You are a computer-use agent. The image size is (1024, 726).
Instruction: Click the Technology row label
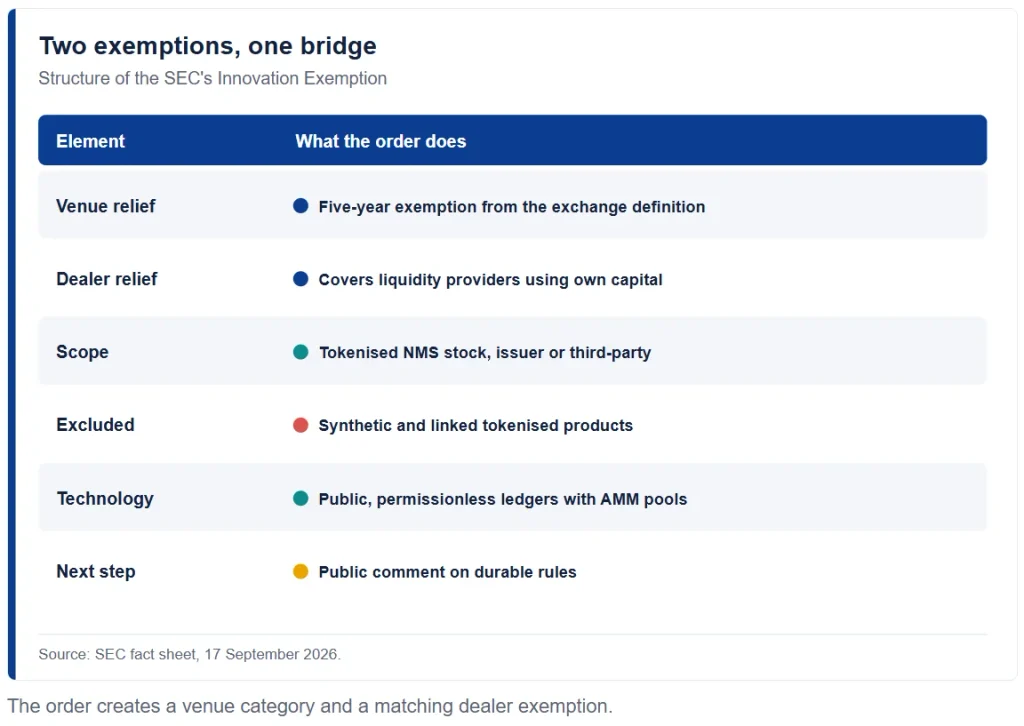(x=105, y=499)
